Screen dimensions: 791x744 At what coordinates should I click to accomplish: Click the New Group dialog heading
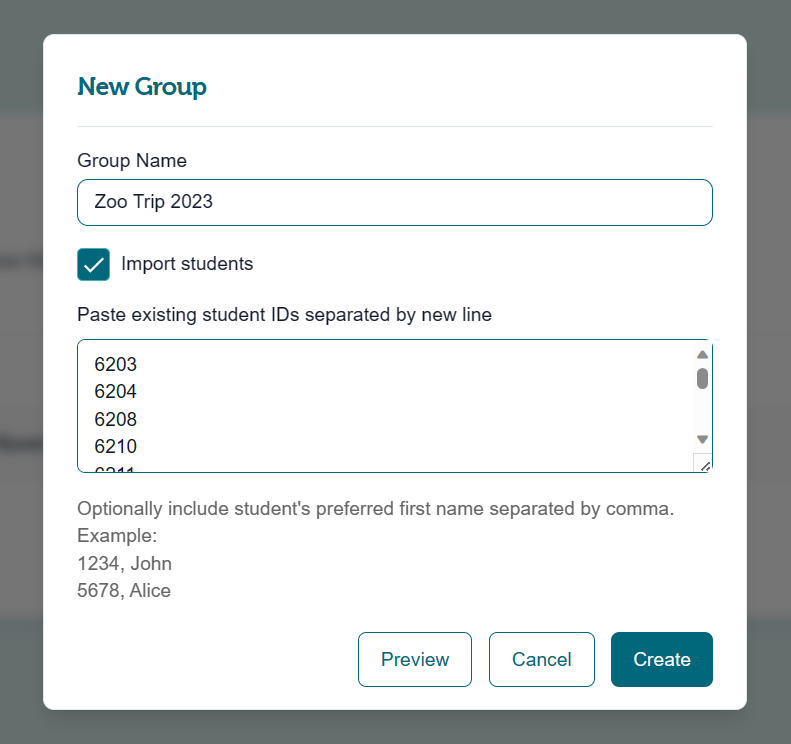pos(142,87)
